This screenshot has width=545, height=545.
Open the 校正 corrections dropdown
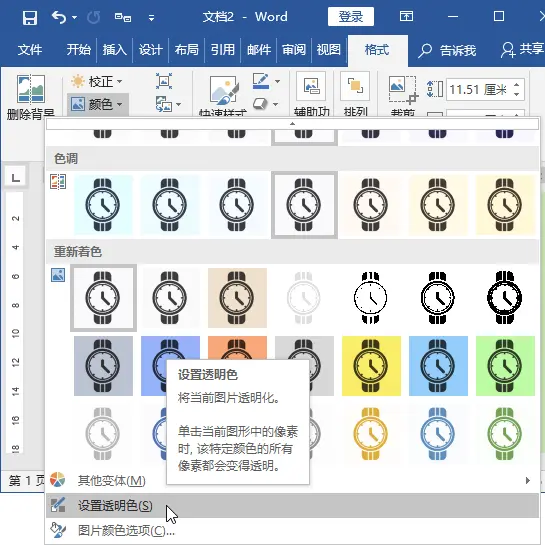pyautogui.click(x=97, y=82)
